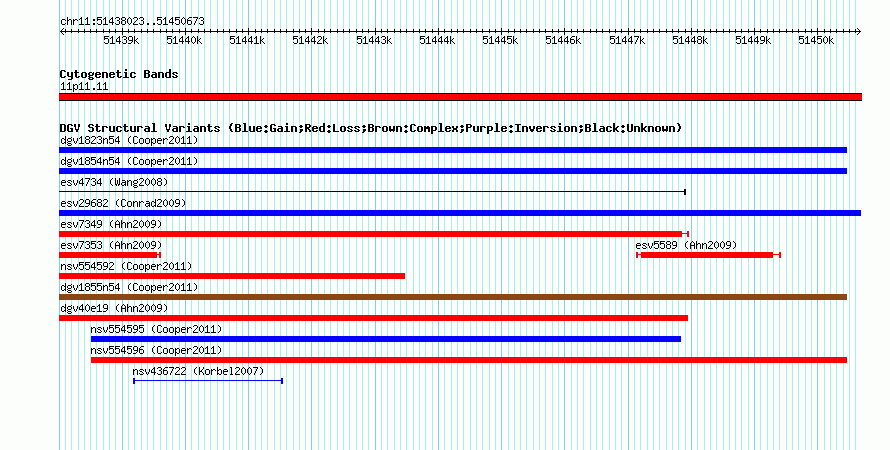Click ruler position 51444k
The width and height of the screenshot is (890, 450).
click(437, 41)
